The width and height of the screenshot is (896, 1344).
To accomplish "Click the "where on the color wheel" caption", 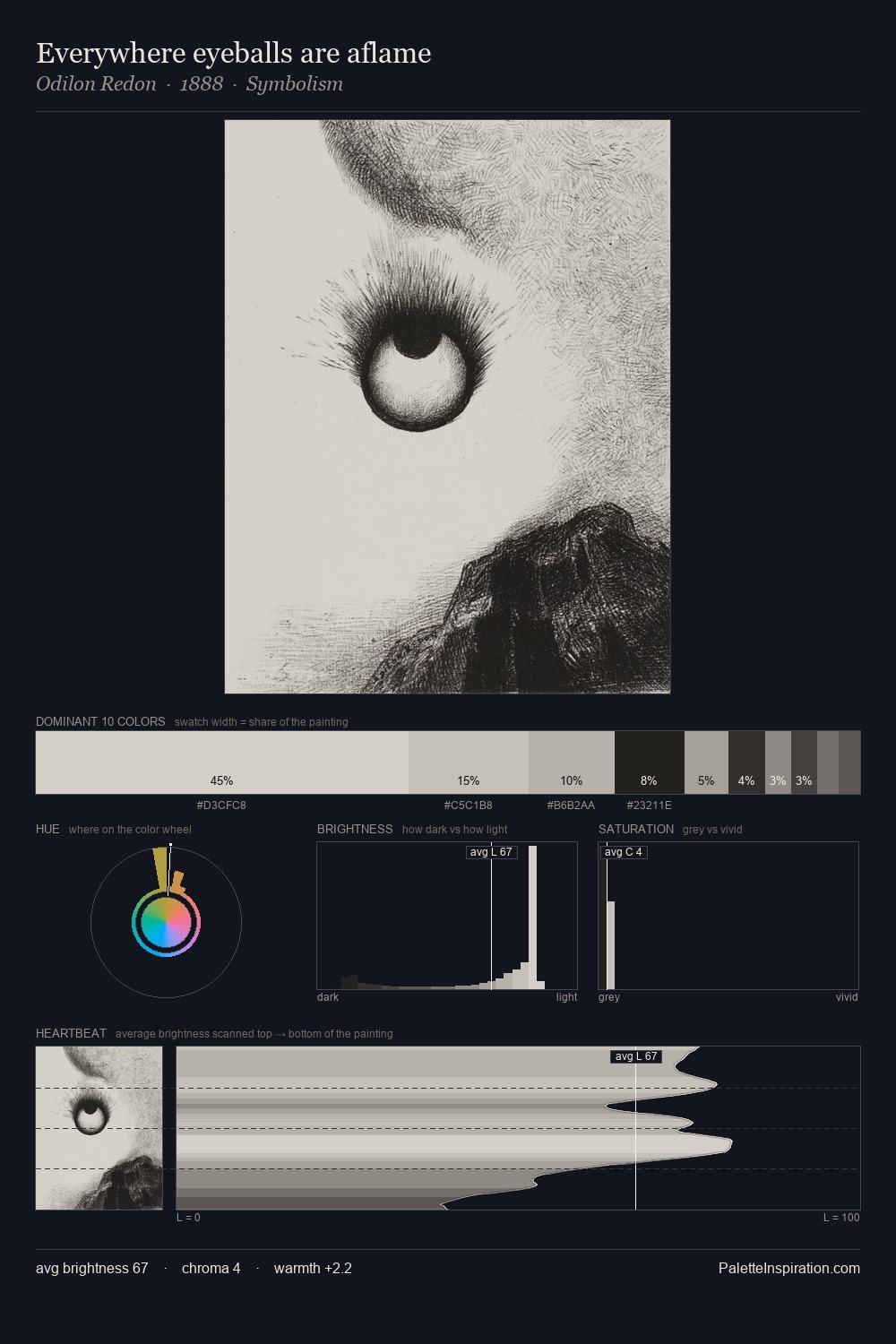I will point(130,830).
